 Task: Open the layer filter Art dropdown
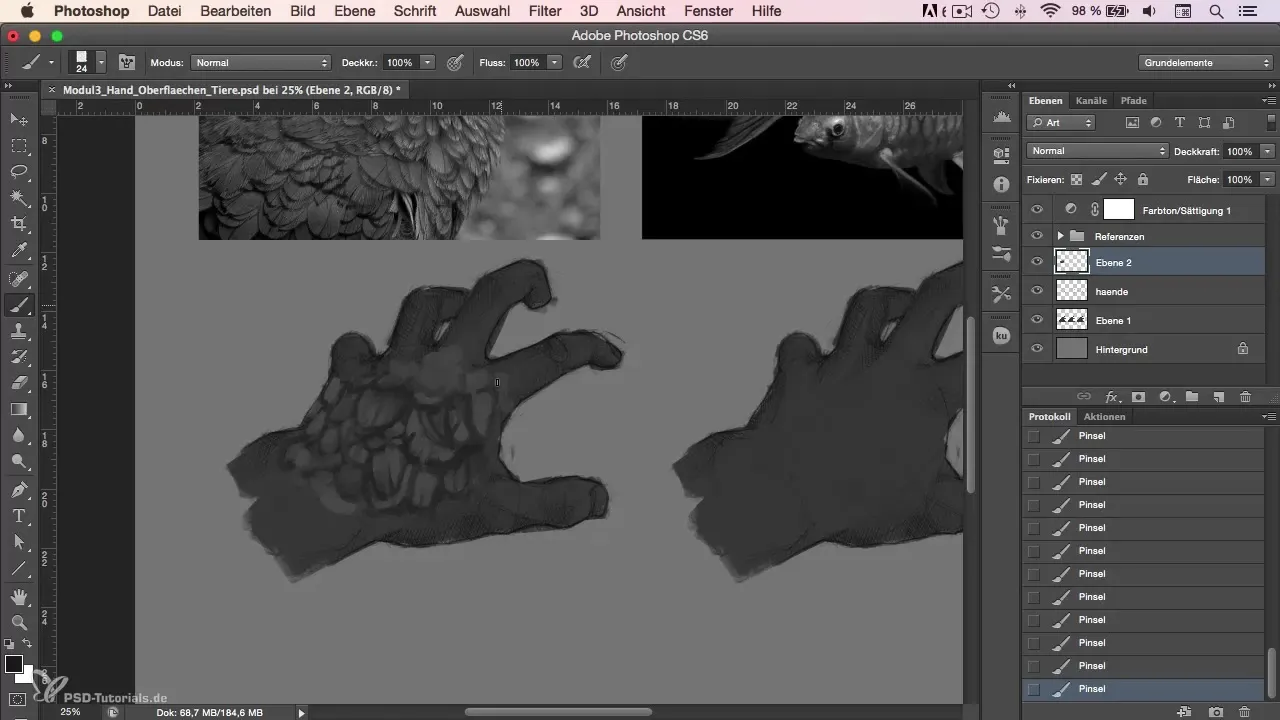pyautogui.click(x=1061, y=123)
